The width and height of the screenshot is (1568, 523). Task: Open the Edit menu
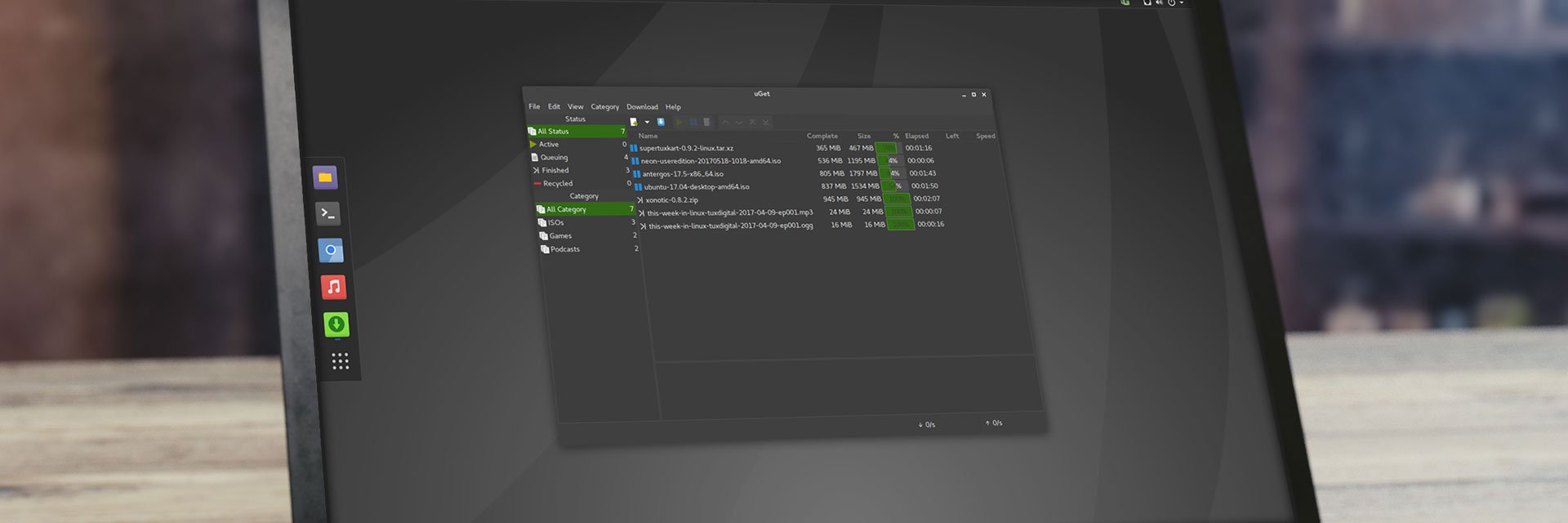(554, 106)
